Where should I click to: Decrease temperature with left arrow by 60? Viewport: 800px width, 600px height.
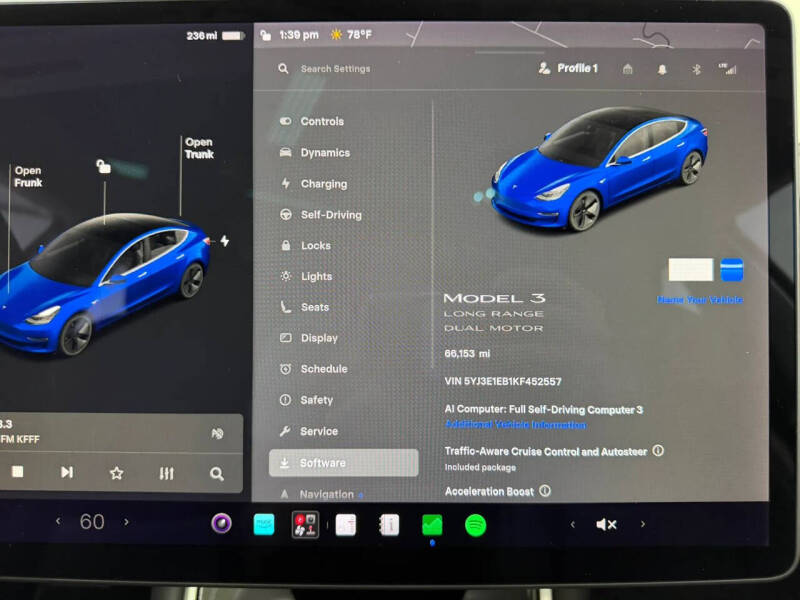58,521
